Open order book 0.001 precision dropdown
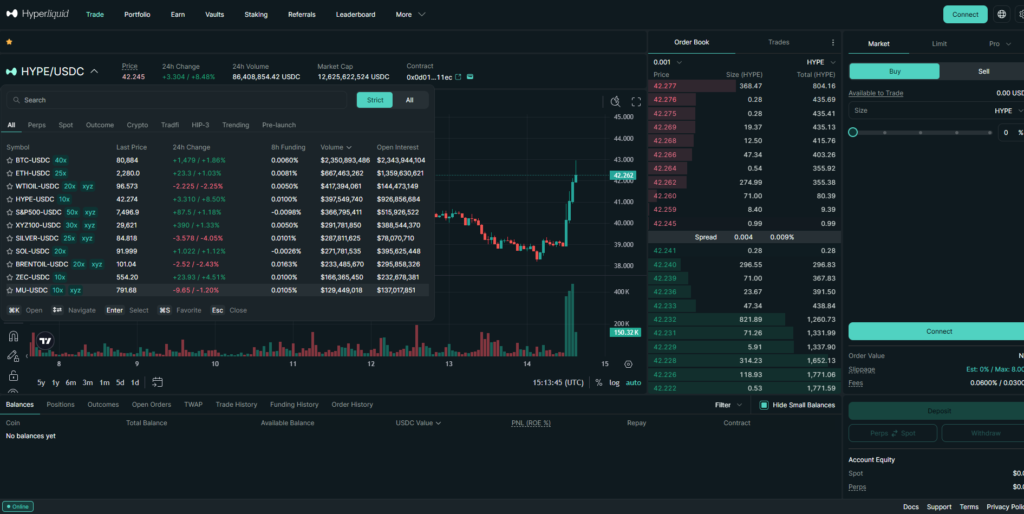This screenshot has width=1024, height=514. click(667, 62)
